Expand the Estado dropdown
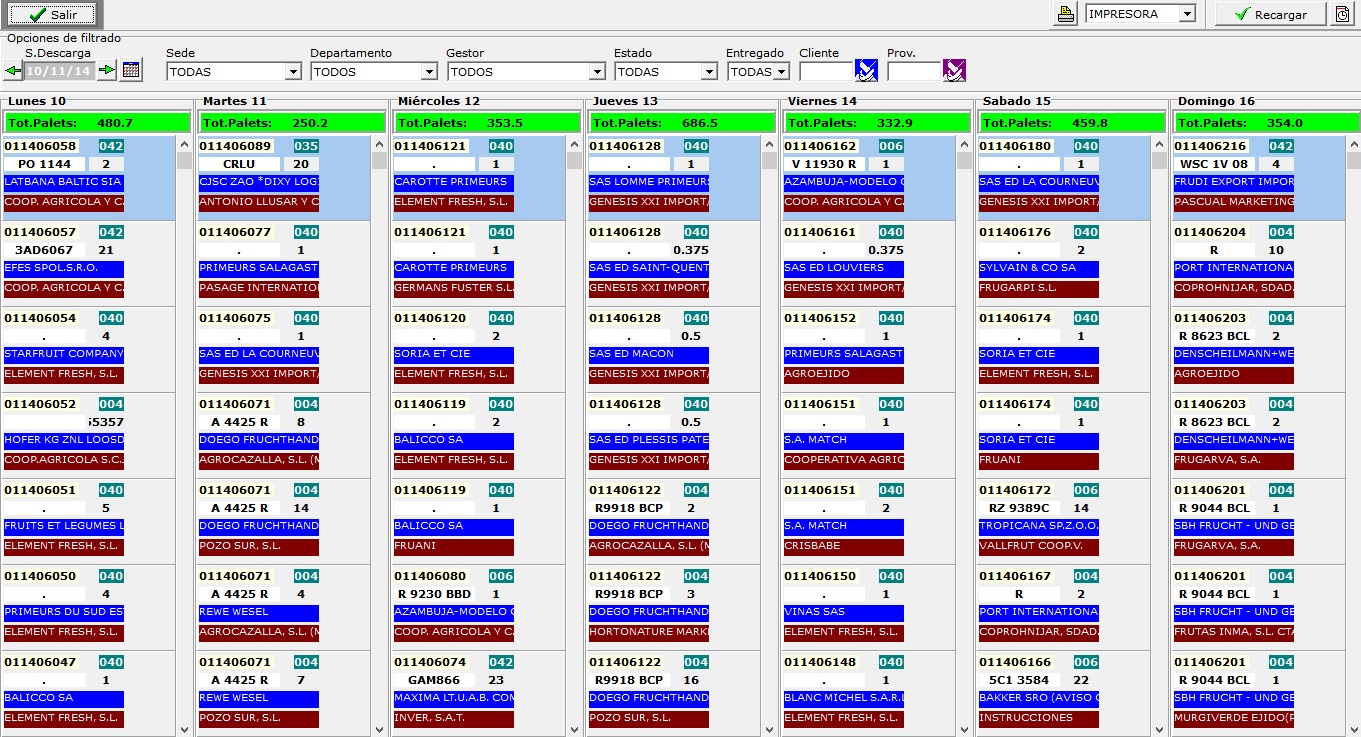1361x737 pixels. pyautogui.click(x=709, y=72)
